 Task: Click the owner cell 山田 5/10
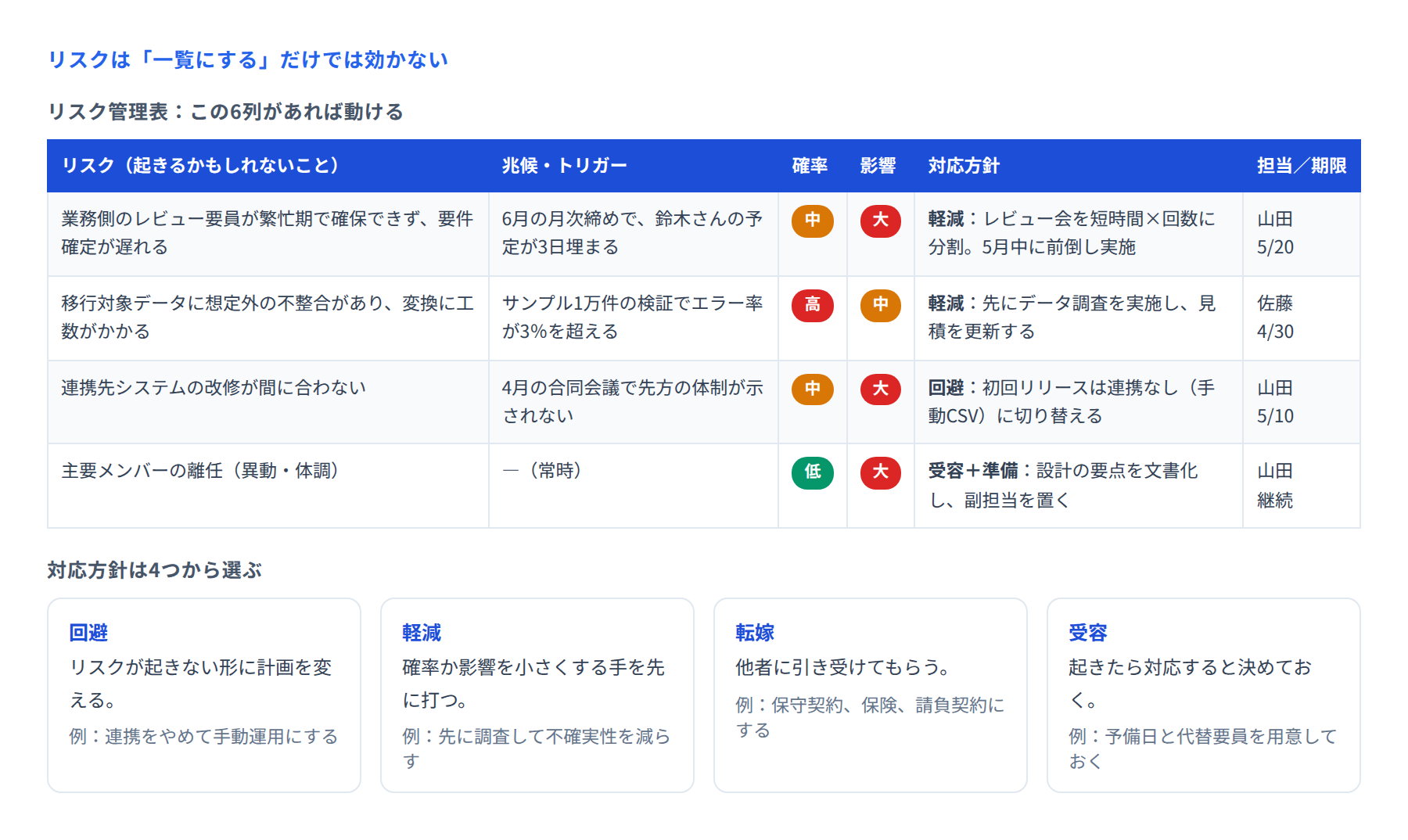[x=1302, y=403]
